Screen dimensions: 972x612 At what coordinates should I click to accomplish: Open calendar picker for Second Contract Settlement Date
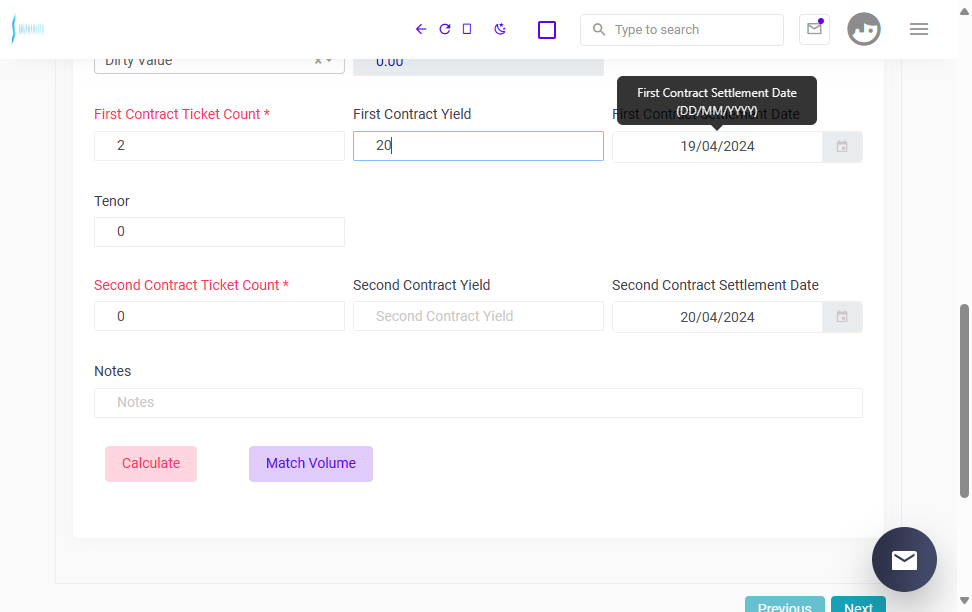click(842, 317)
